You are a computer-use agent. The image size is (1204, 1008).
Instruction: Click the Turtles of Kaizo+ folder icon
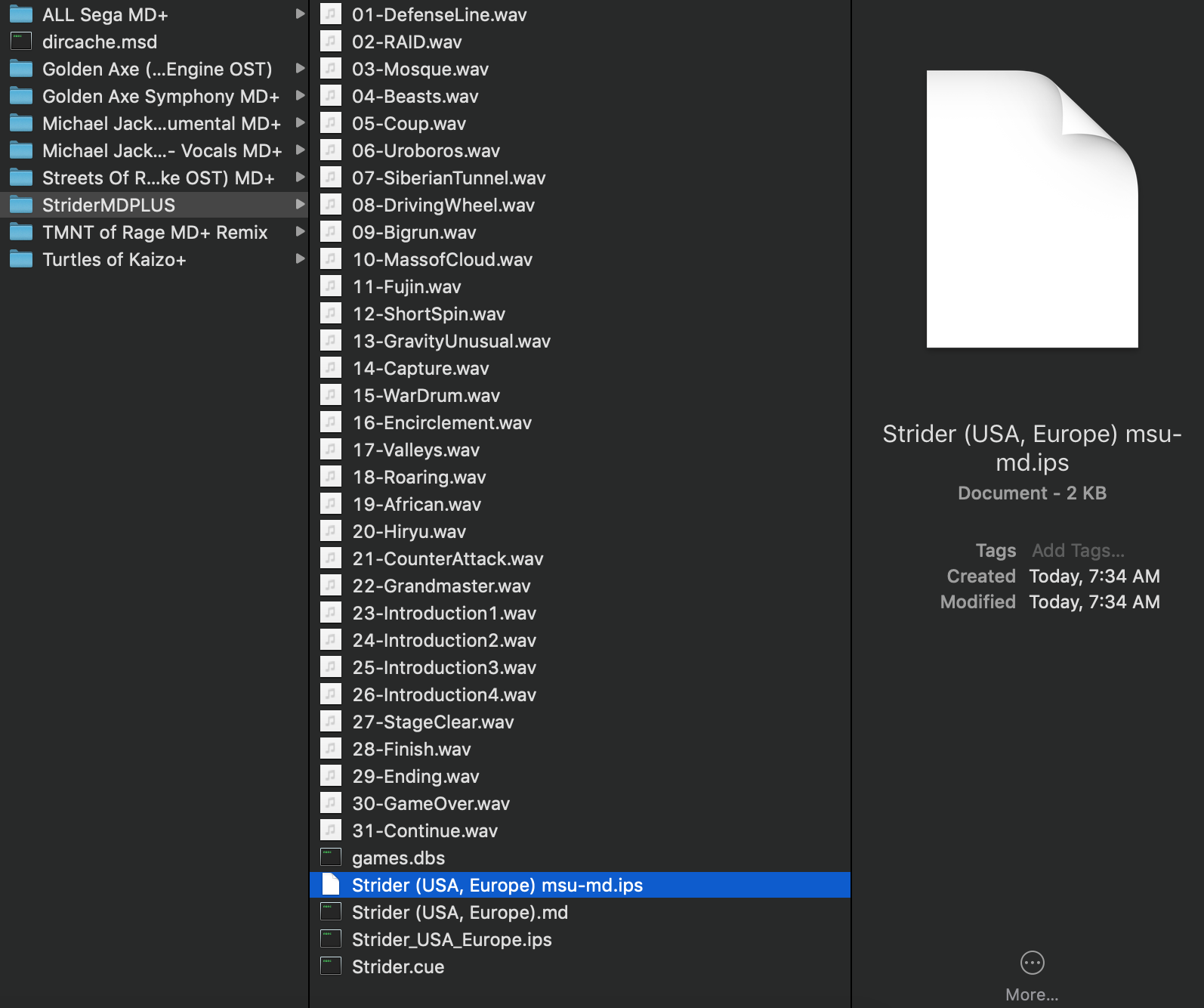pos(20,259)
